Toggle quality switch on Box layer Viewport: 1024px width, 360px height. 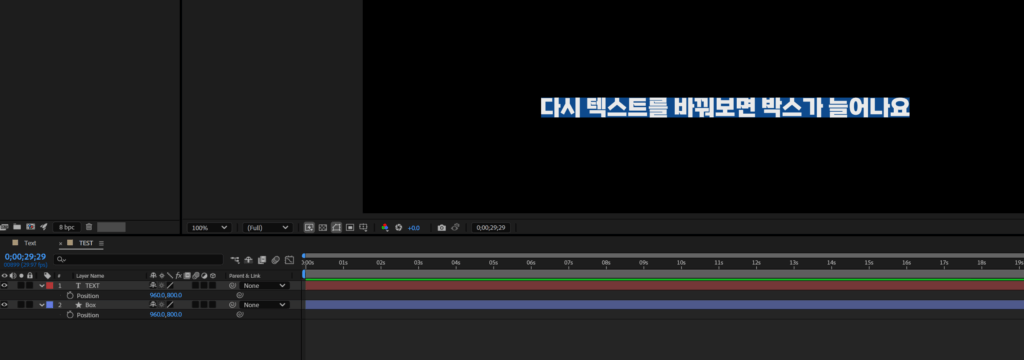pyautogui.click(x=170, y=304)
